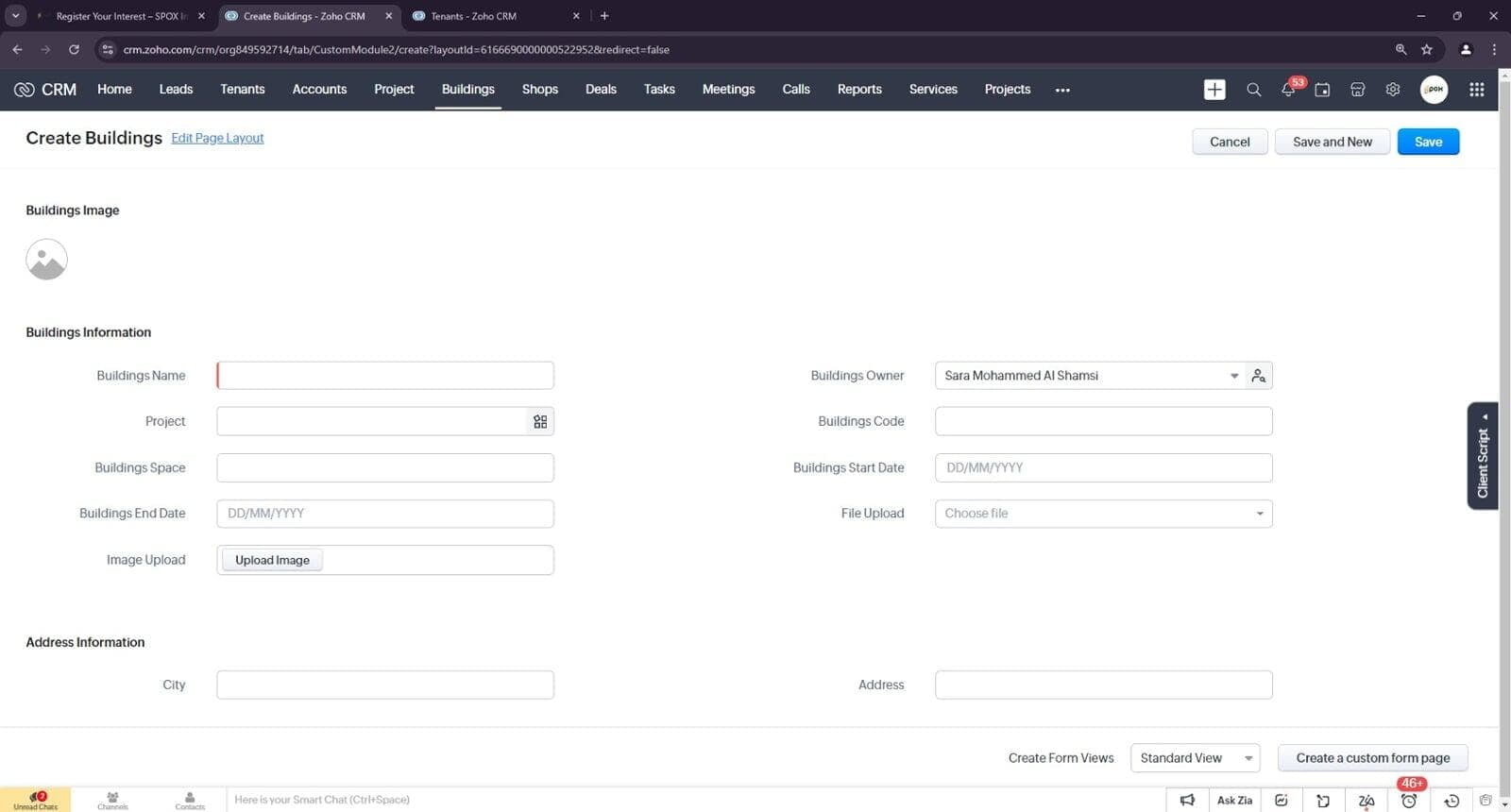Open the browser zoom magnifier icon
The image size is (1511, 812).
coord(1401,49)
